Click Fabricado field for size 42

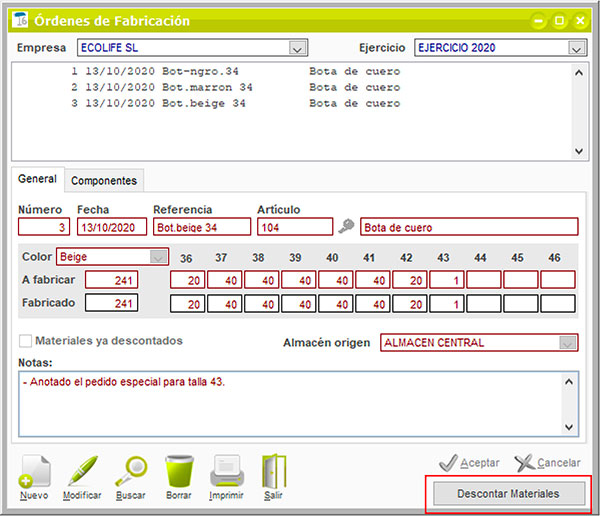tap(410, 304)
